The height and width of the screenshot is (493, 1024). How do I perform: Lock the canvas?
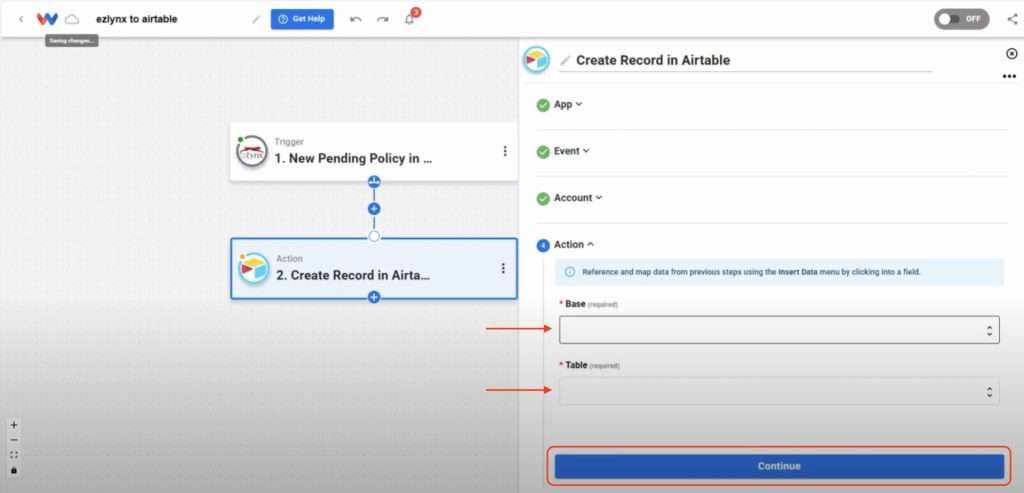14,470
